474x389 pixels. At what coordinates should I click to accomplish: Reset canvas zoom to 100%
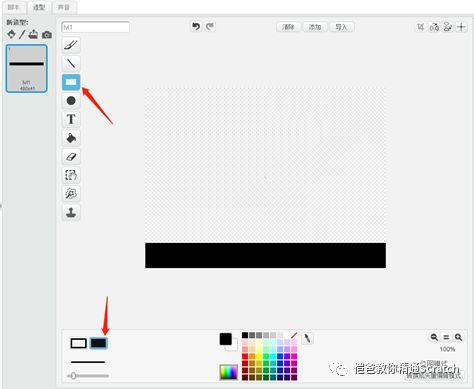tap(446, 337)
